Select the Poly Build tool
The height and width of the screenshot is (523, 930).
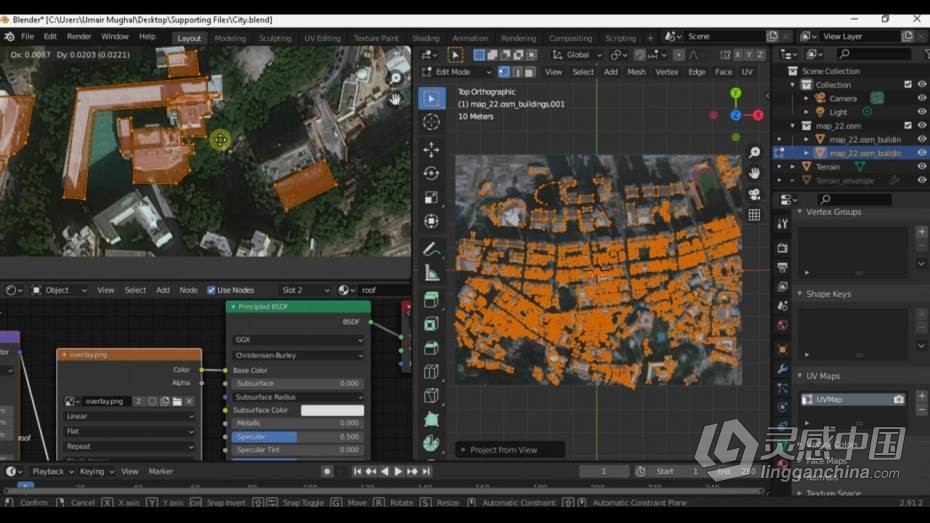(x=432, y=420)
